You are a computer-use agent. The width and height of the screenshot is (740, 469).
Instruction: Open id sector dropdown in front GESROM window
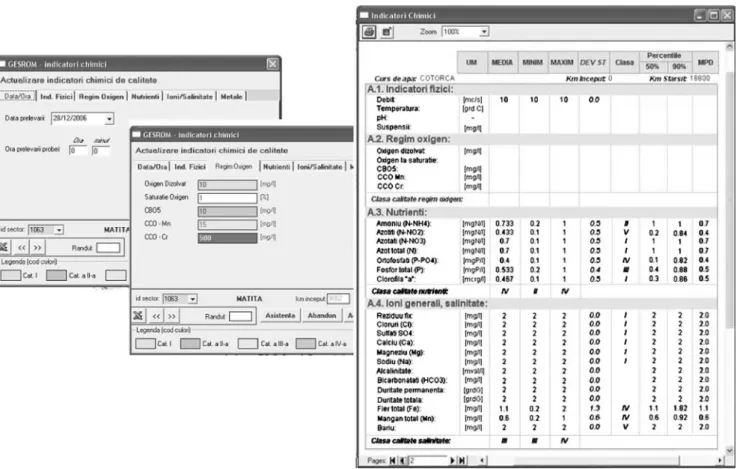[193, 299]
